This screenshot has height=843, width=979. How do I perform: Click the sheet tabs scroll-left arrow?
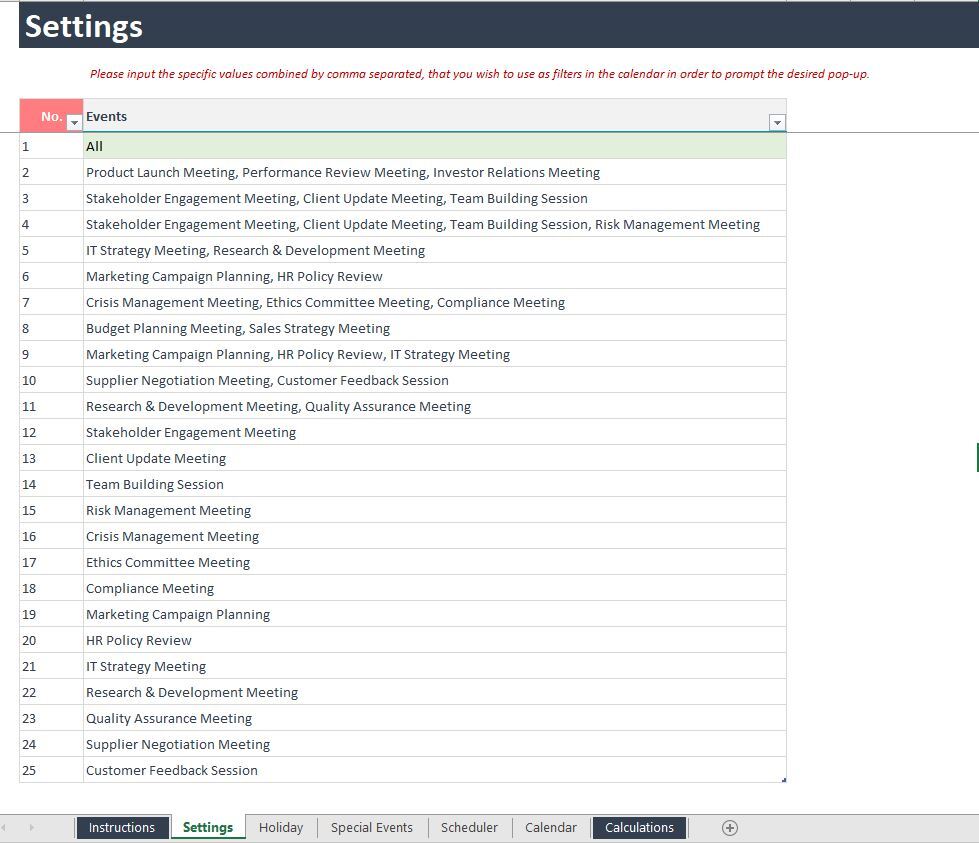(x=4, y=828)
